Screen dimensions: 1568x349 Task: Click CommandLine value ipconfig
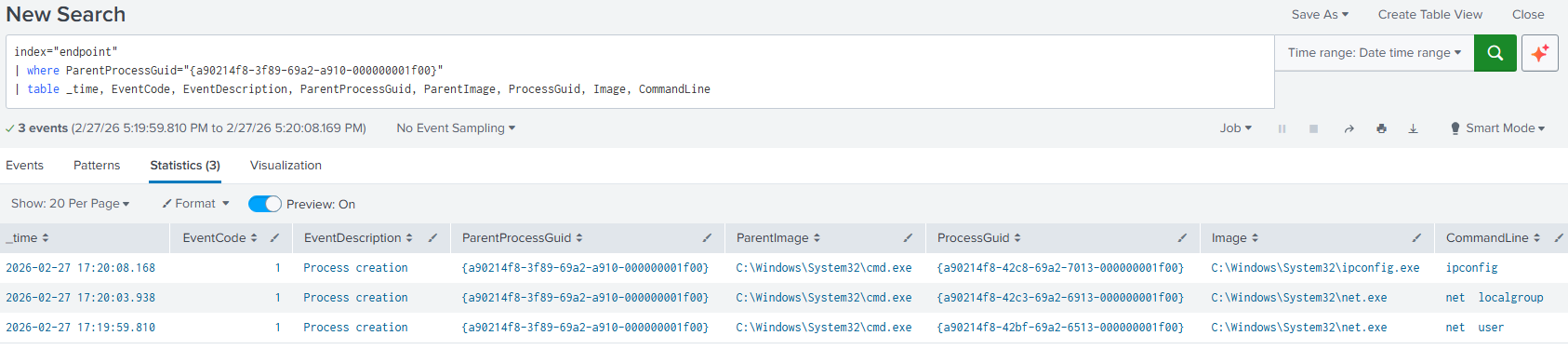1471,268
